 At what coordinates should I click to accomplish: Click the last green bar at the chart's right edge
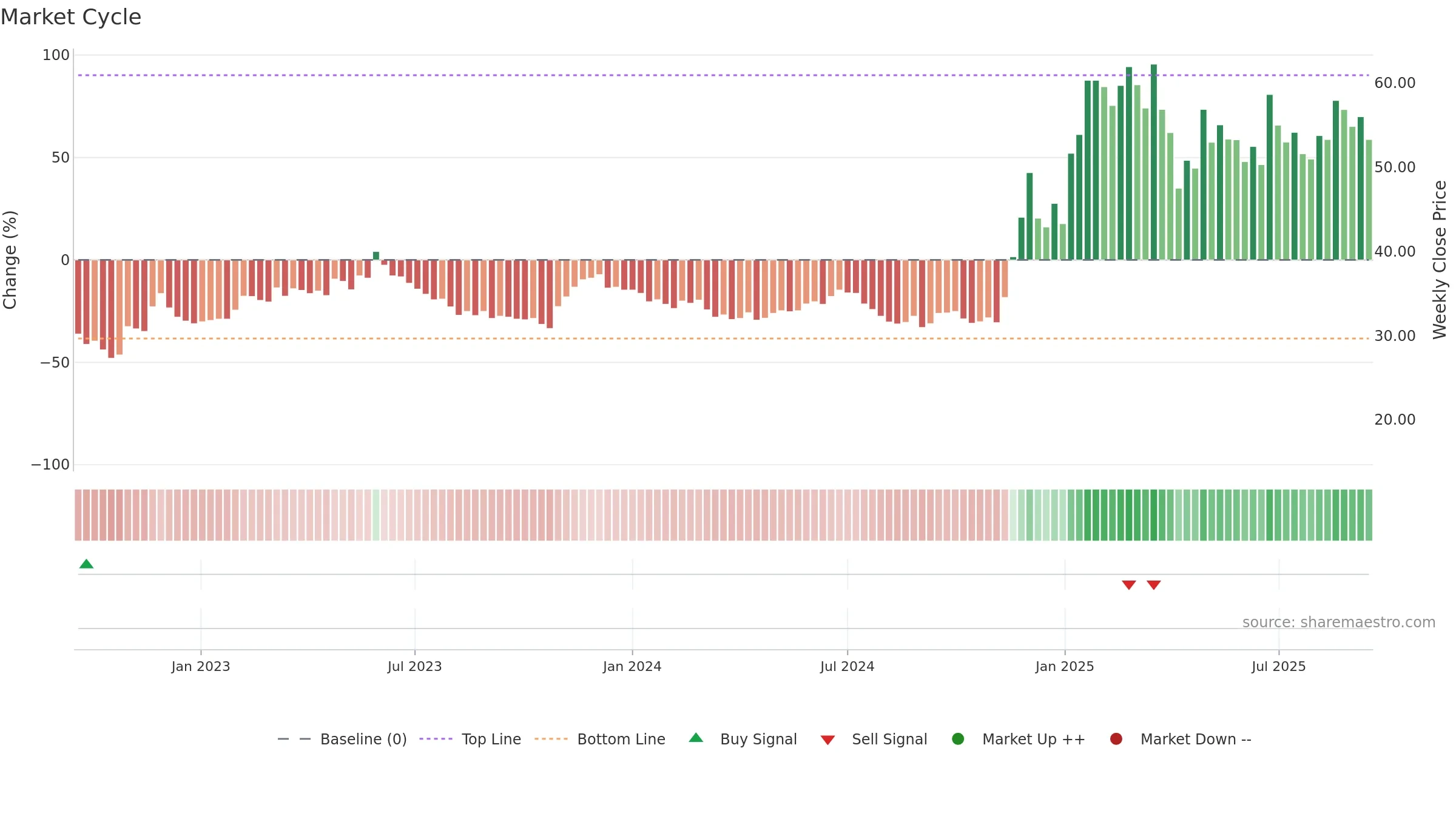point(1369,200)
